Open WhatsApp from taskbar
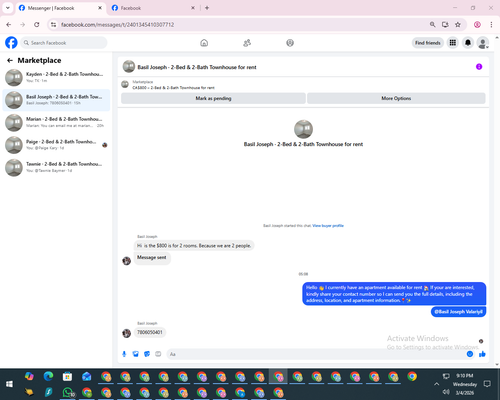Screen dimensions: 500x400 [68, 392]
